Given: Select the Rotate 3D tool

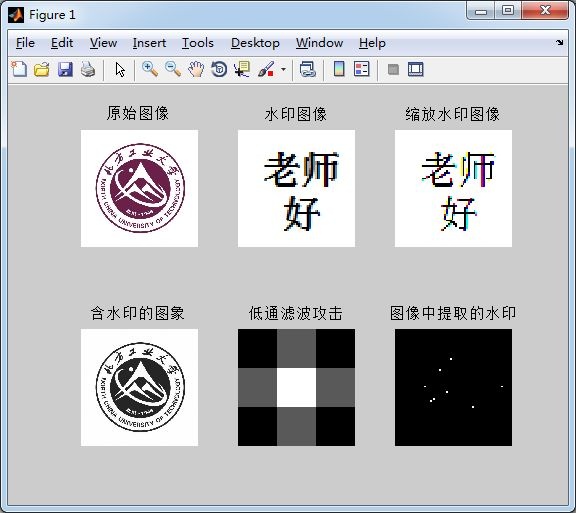Looking at the screenshot, I should (219, 69).
